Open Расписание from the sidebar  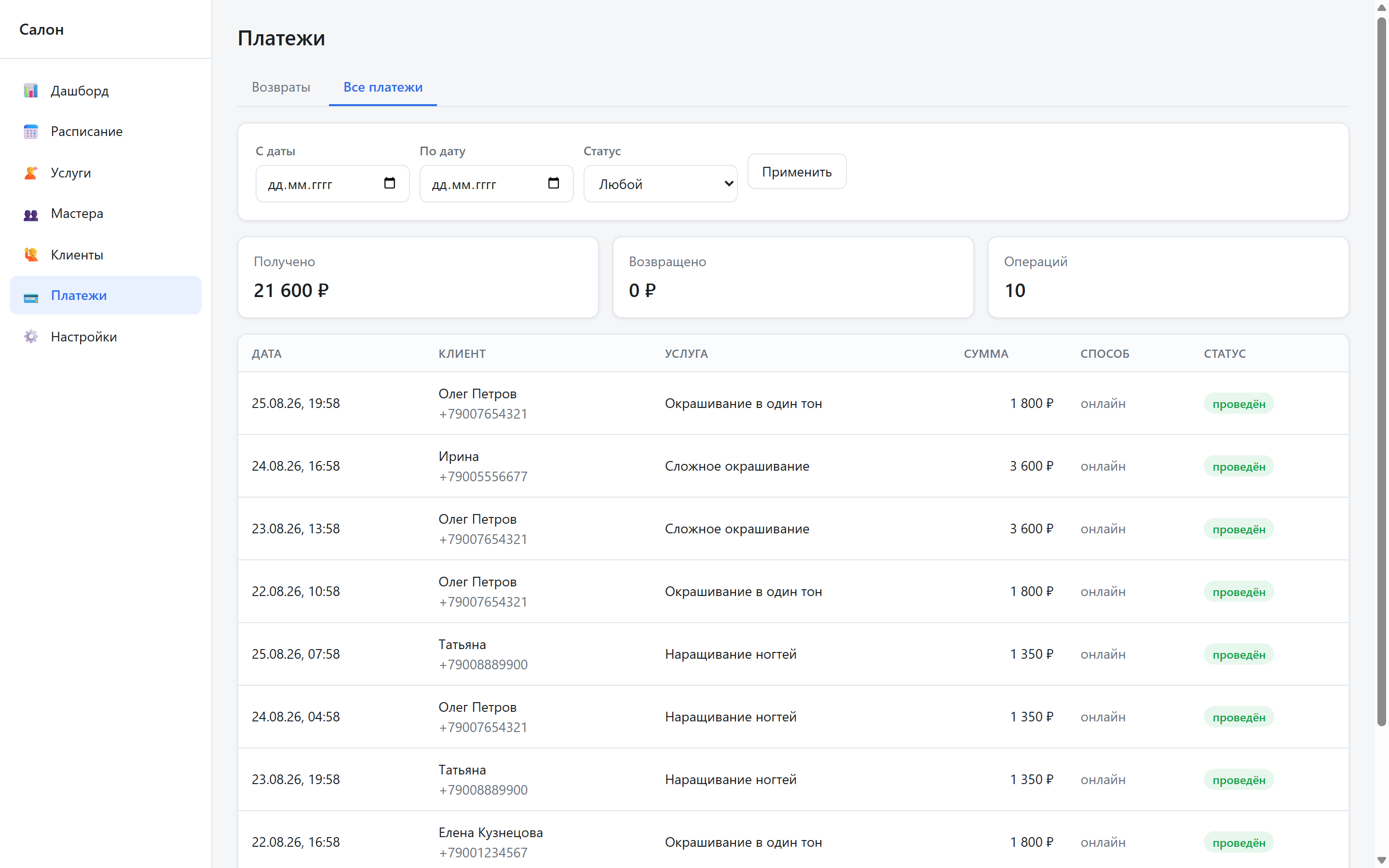[106, 132]
